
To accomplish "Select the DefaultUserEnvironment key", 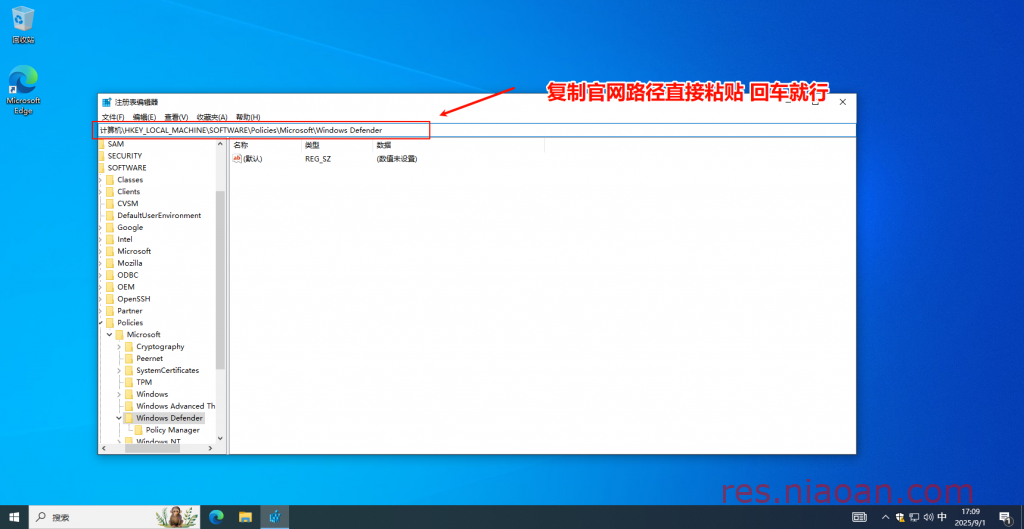I will click(159, 216).
